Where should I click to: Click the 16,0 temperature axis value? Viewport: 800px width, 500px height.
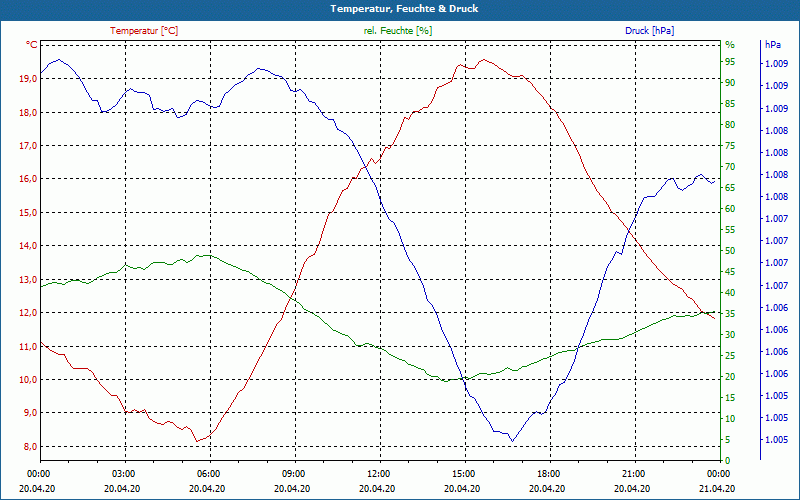[28, 179]
